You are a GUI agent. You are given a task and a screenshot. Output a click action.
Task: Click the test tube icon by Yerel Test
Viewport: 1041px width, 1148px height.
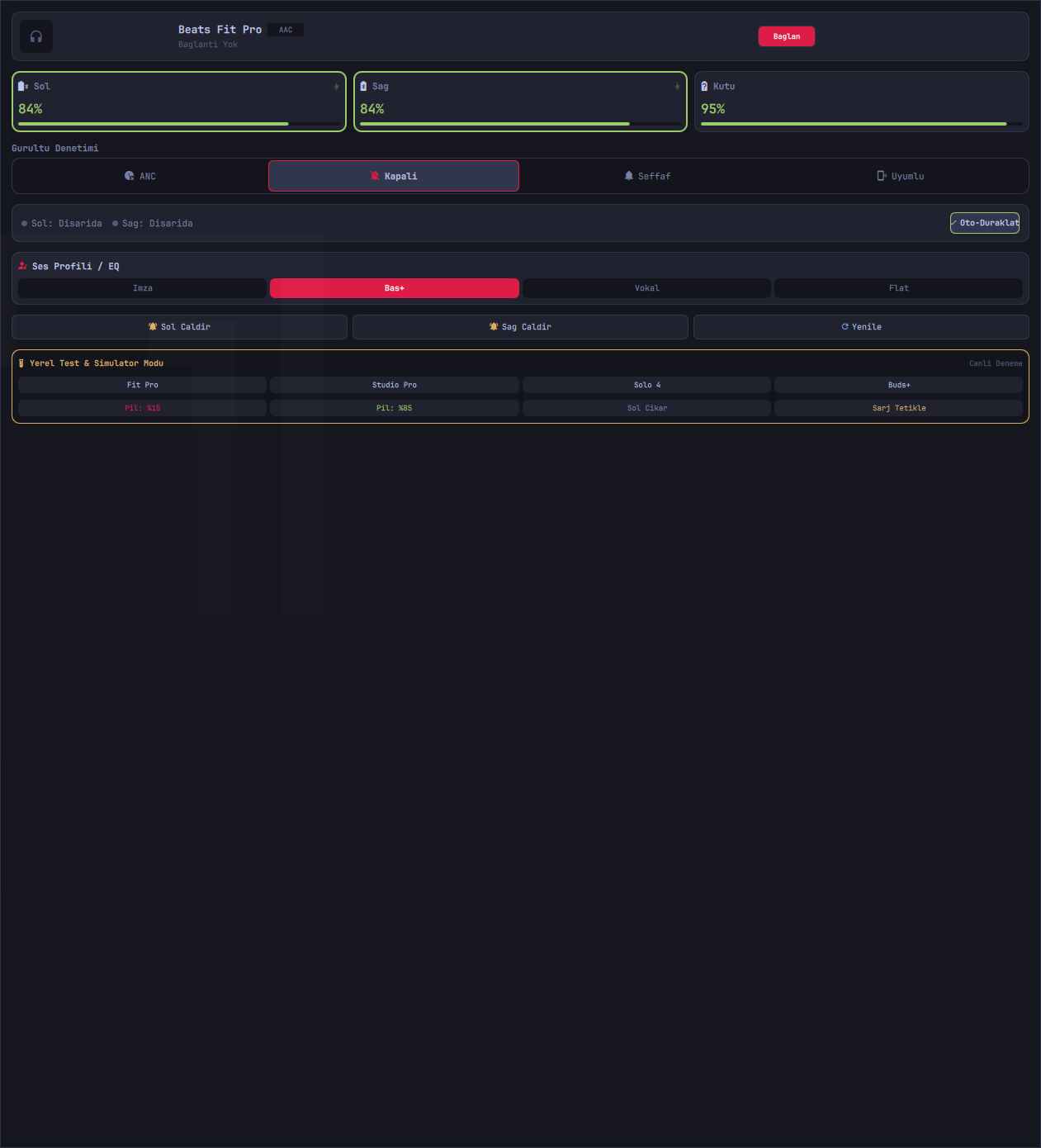tap(21, 363)
